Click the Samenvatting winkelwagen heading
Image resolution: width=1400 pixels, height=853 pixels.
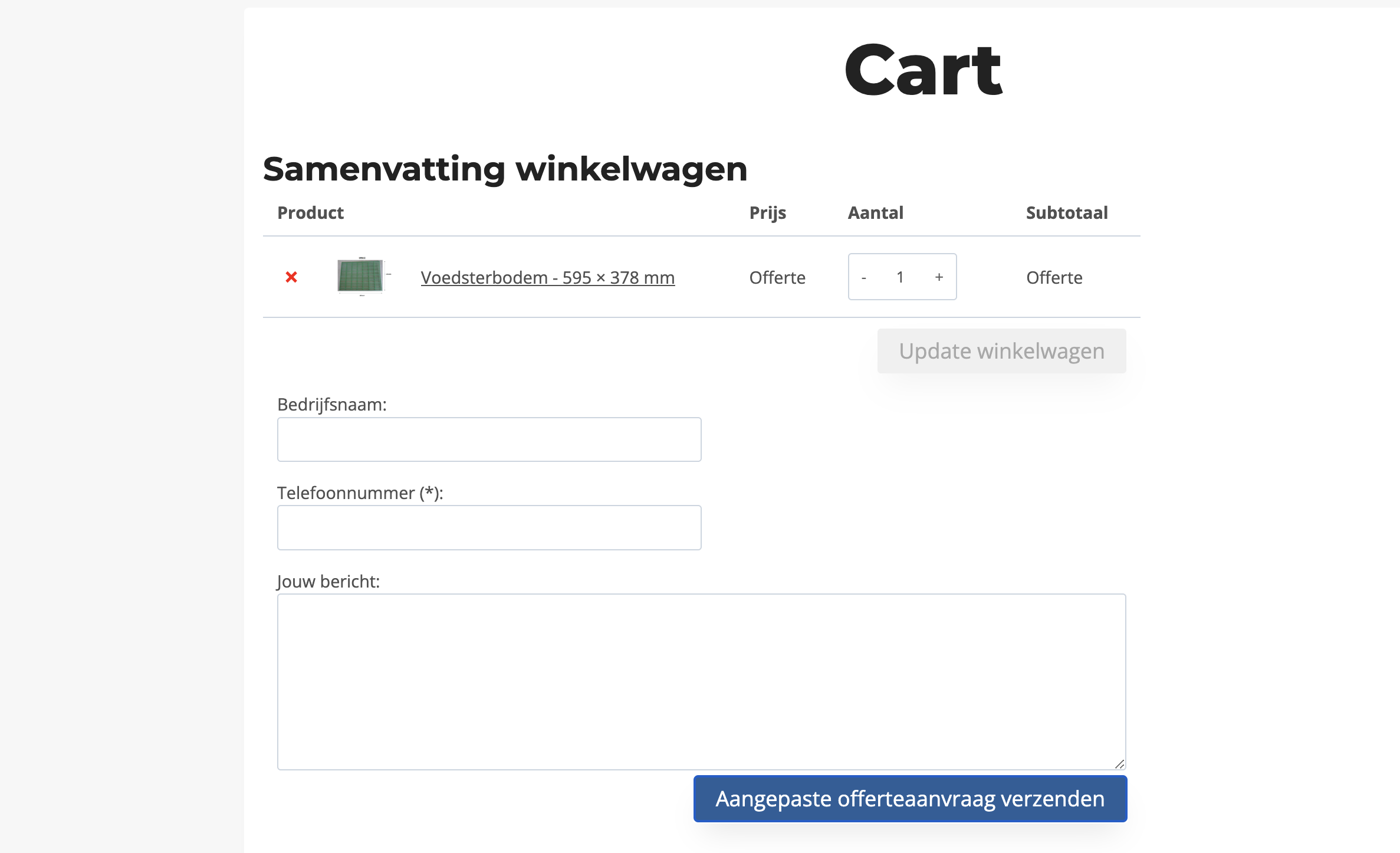pyautogui.click(x=505, y=169)
